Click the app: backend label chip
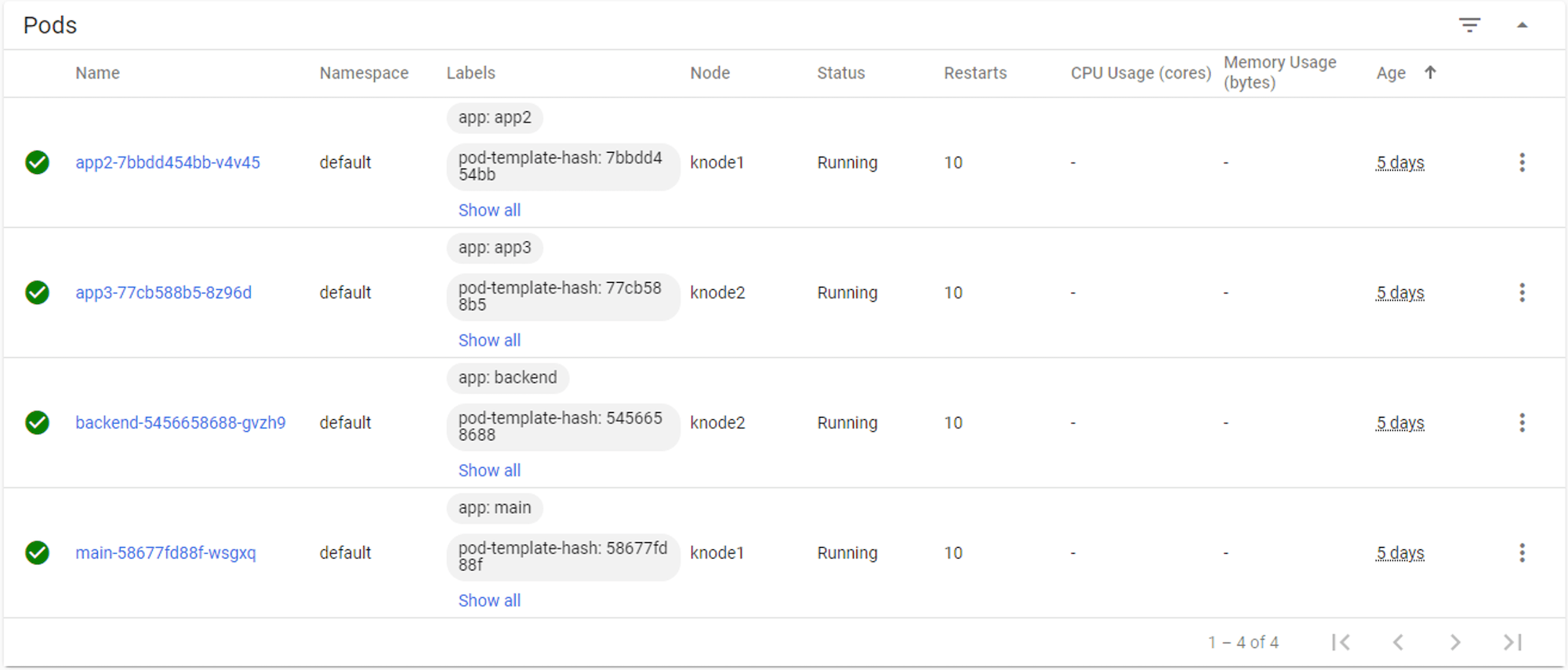This screenshot has height=670, width=1568. pos(508,378)
